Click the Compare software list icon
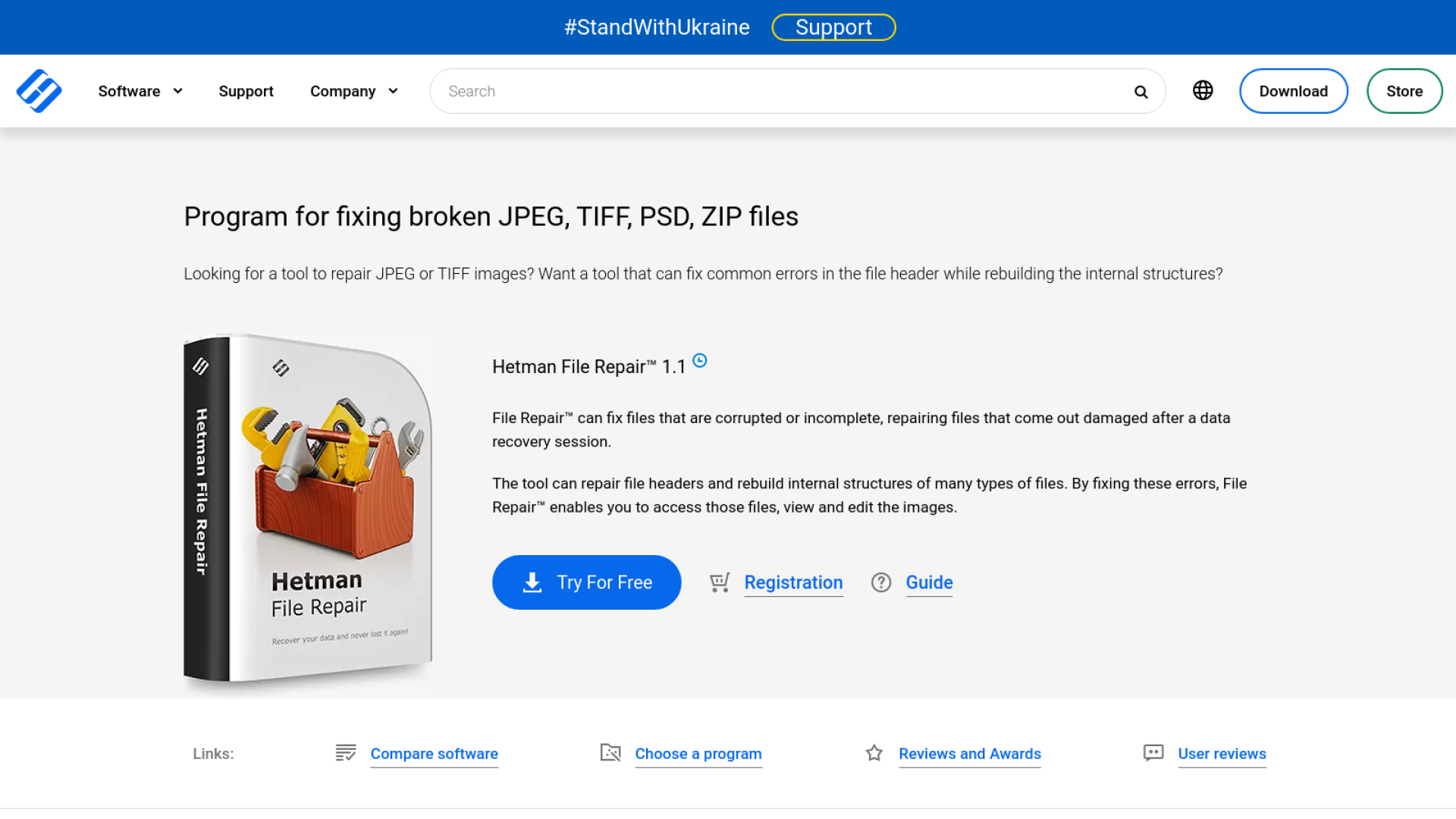 click(346, 753)
